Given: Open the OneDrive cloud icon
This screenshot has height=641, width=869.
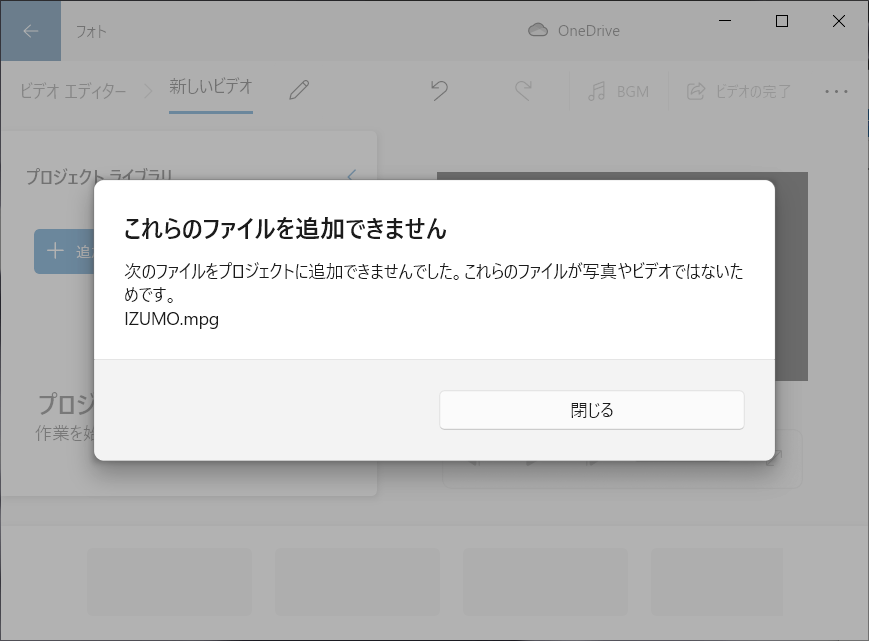Looking at the screenshot, I should pyautogui.click(x=538, y=30).
